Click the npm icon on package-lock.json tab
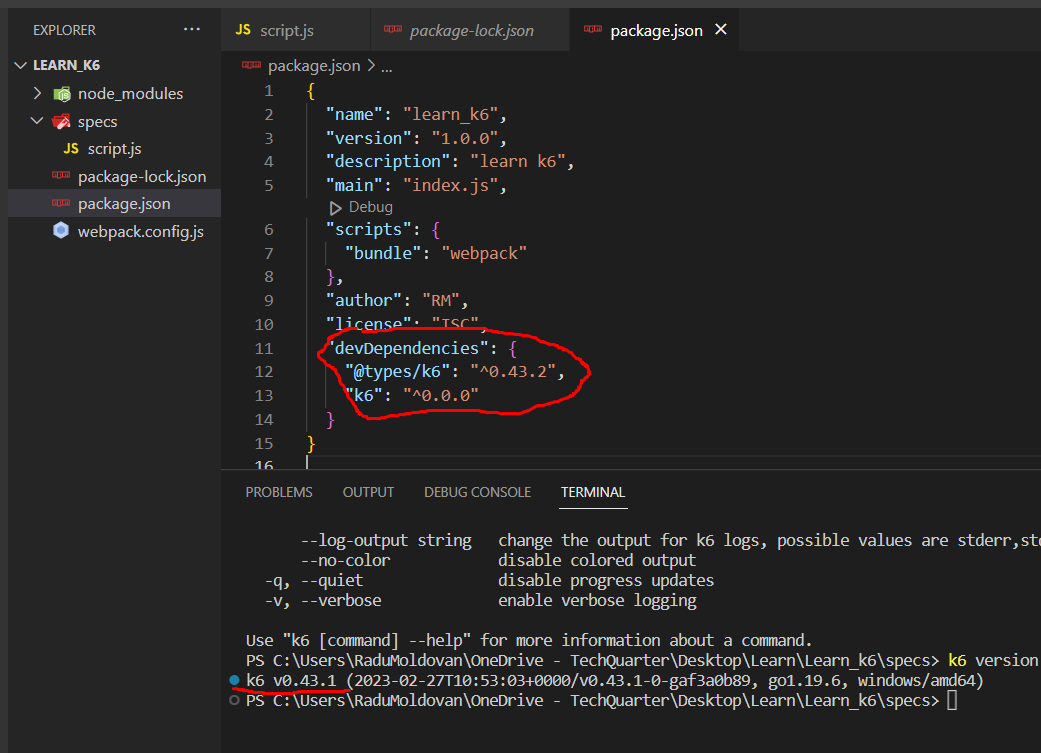Screen dimensions: 1041x753 pyautogui.click(x=393, y=29)
